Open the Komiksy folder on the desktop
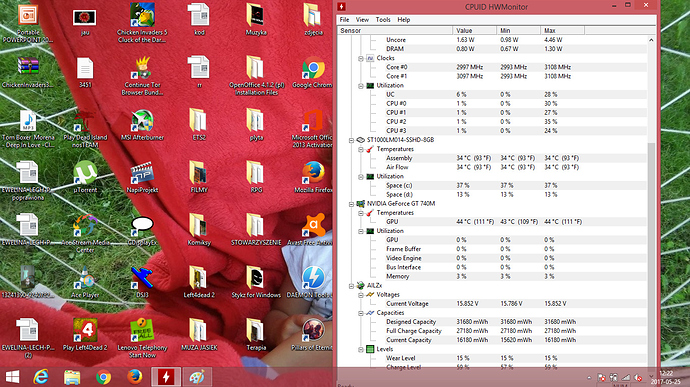690x387 pixels. tap(199, 230)
